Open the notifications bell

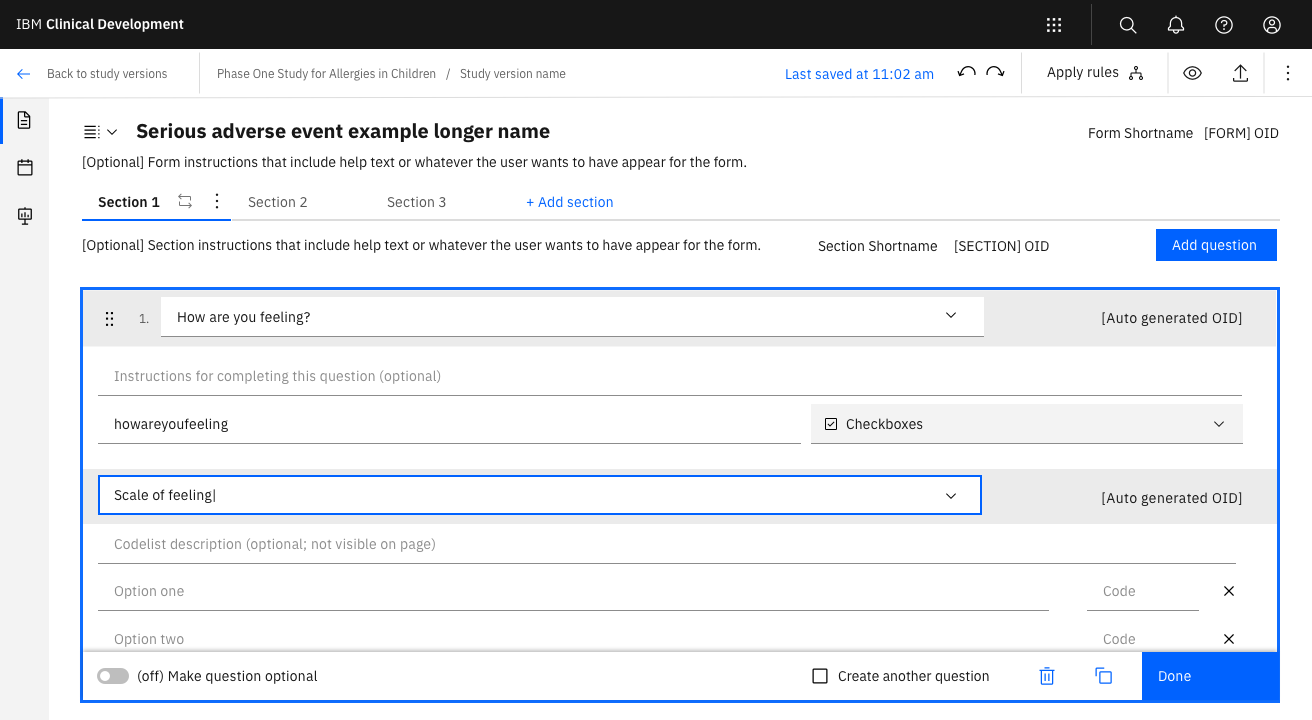tap(1176, 25)
